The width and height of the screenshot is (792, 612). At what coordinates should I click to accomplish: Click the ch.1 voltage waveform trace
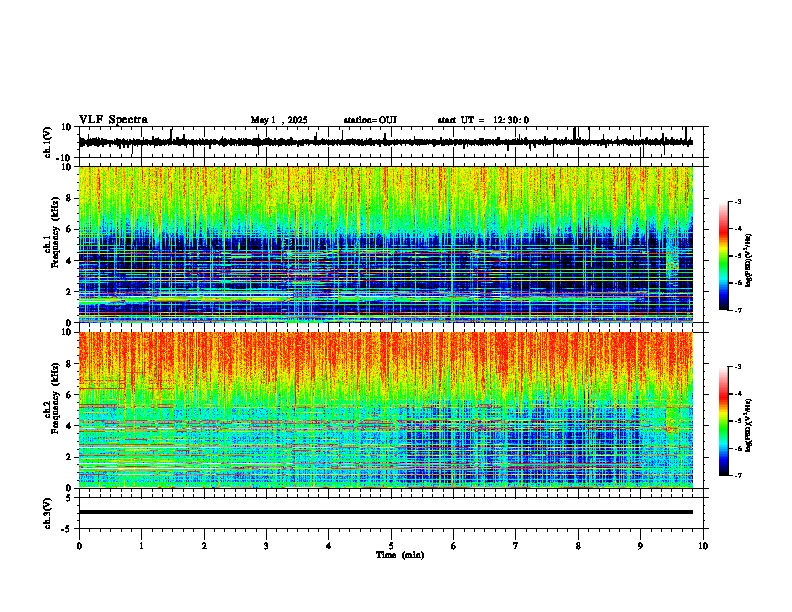point(385,142)
